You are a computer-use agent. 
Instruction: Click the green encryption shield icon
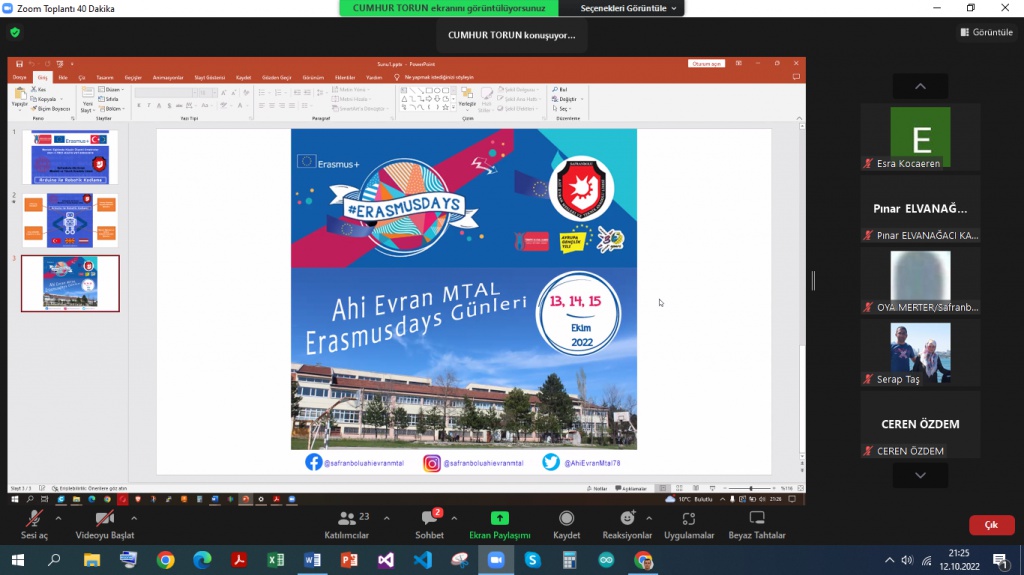pyautogui.click(x=15, y=32)
